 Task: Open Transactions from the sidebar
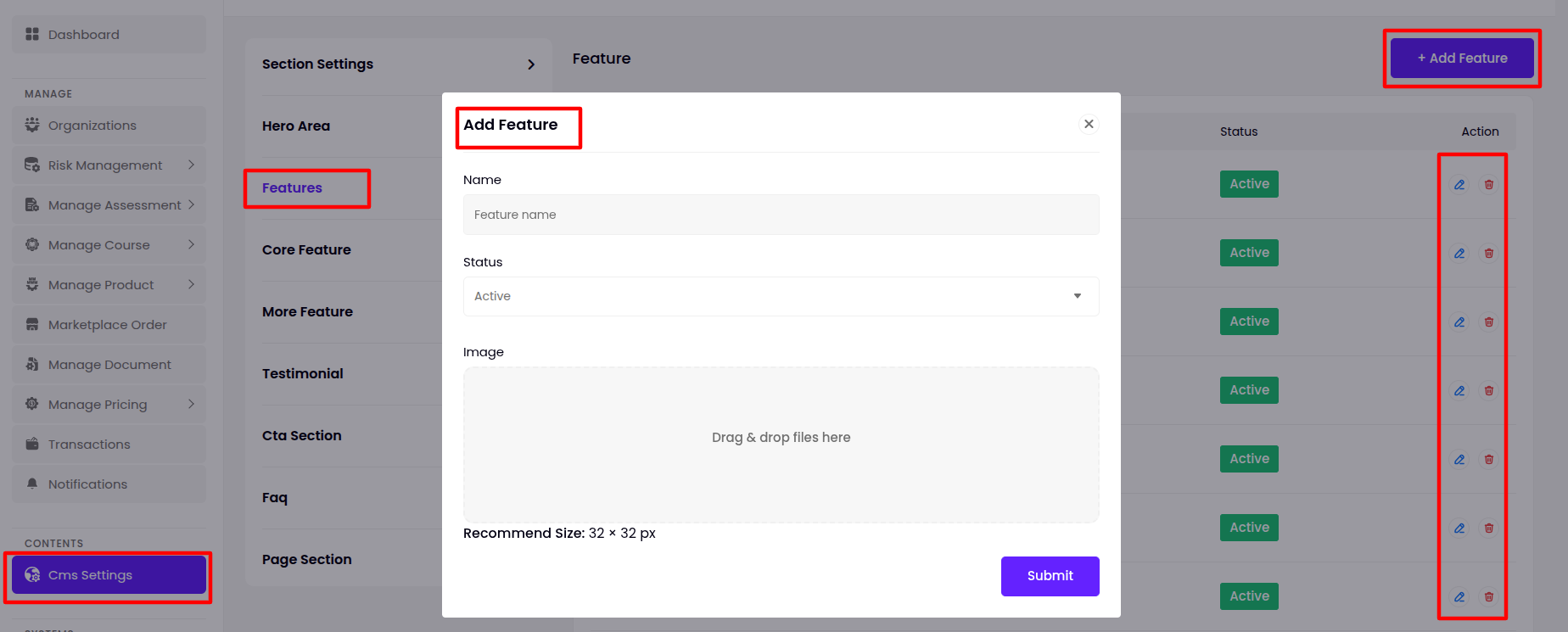(89, 444)
